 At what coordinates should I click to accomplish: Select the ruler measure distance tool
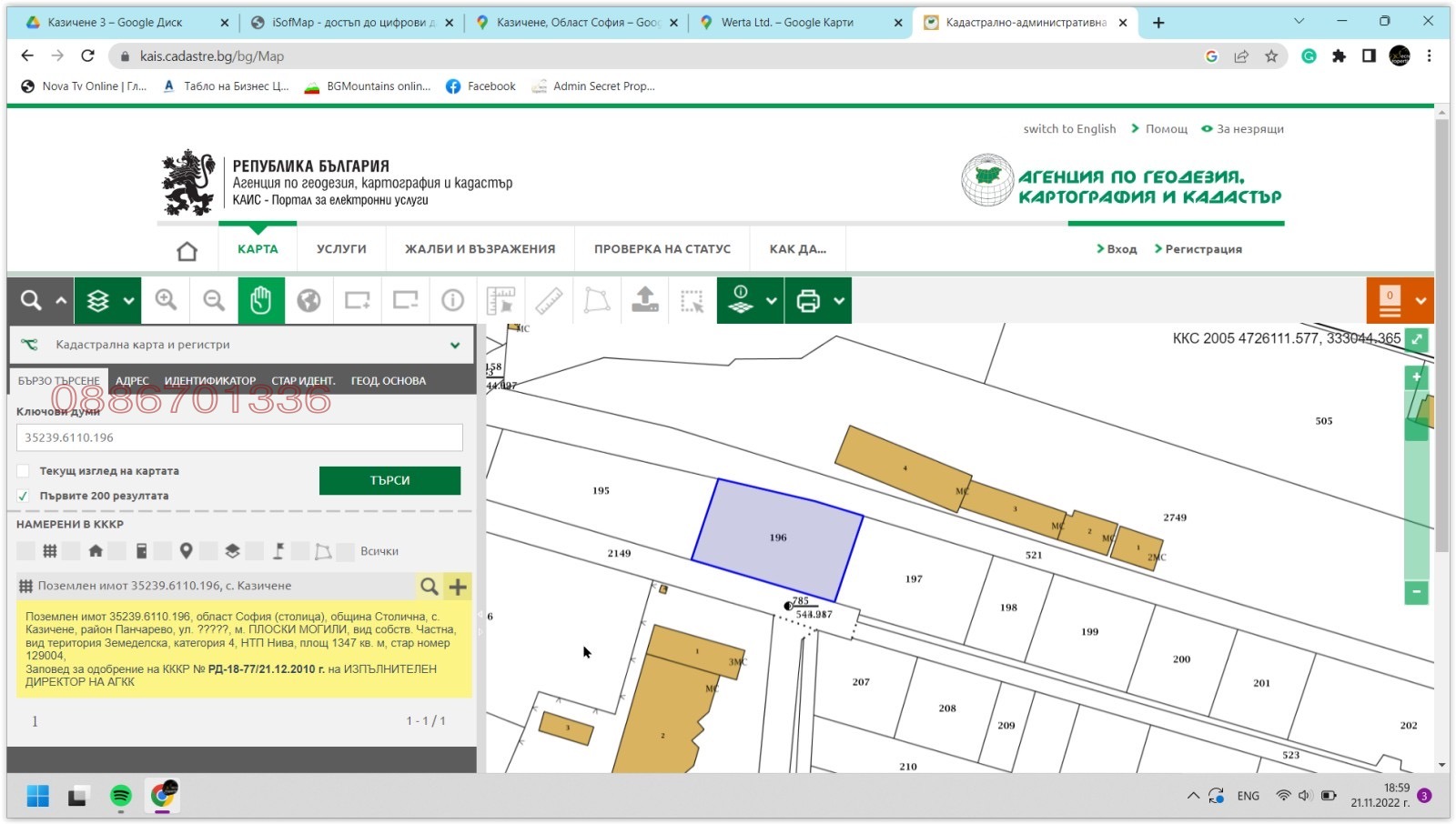549,300
